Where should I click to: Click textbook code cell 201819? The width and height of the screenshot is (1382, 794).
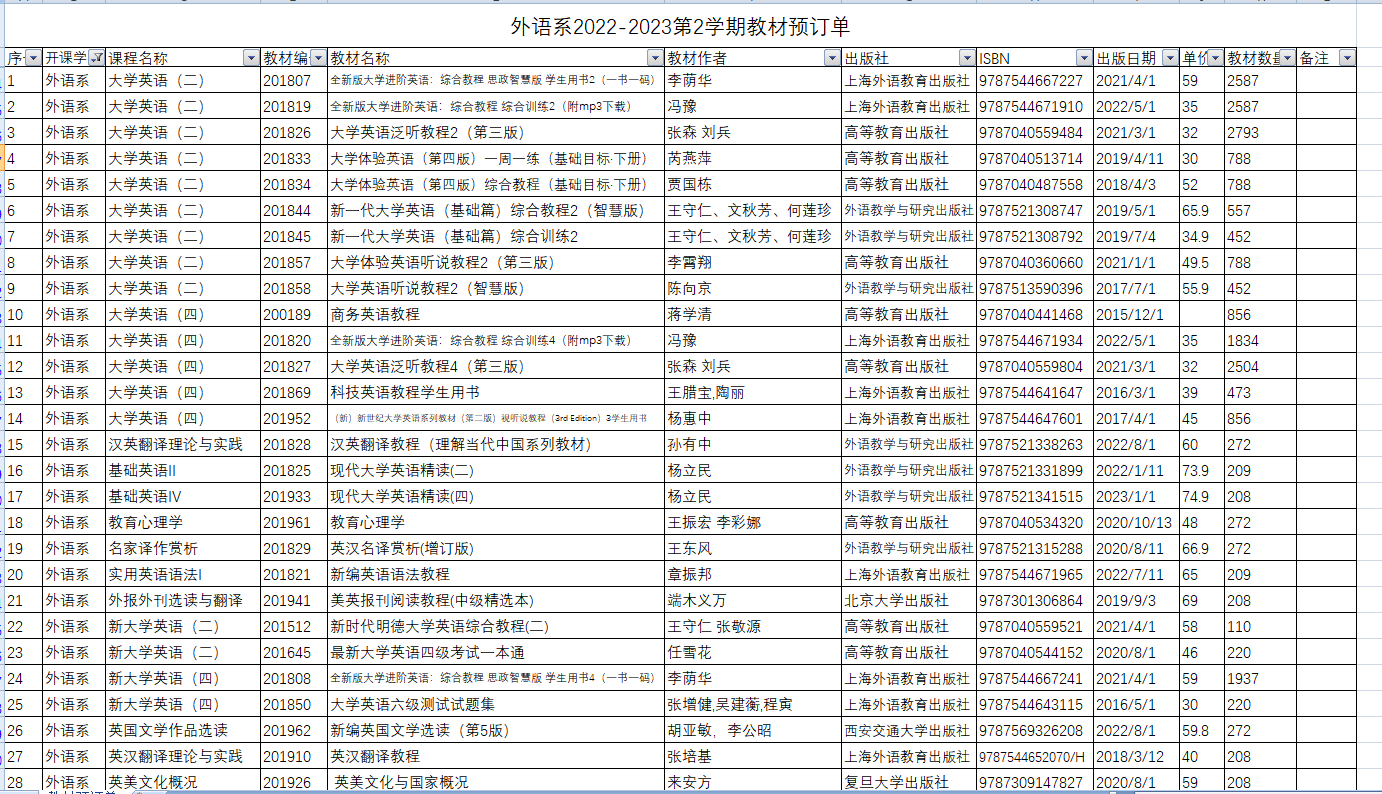(x=294, y=106)
